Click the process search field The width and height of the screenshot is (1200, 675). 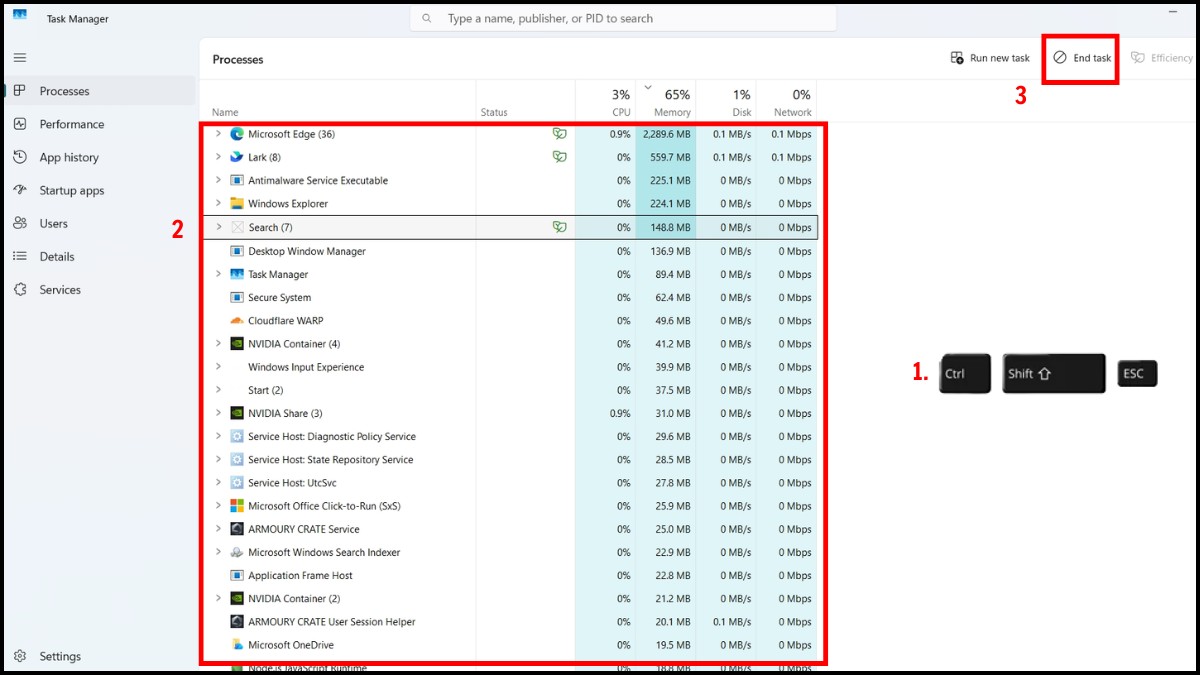(x=623, y=18)
